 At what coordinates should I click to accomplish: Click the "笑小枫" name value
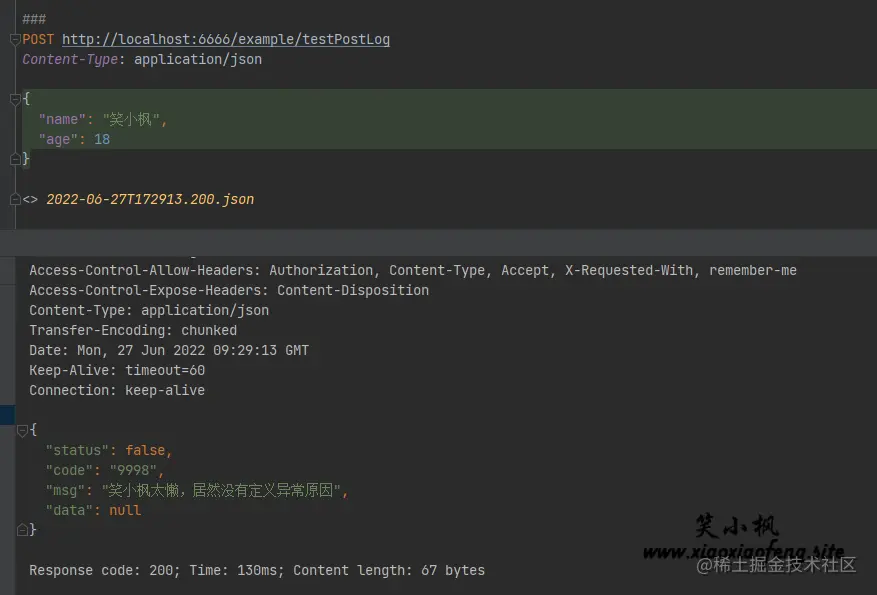131,120
